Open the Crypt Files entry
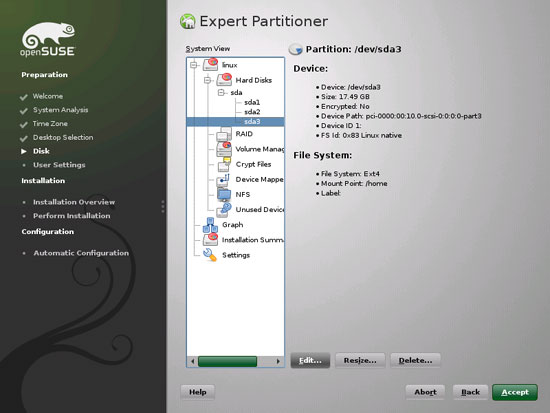Viewport: 550px width, 413px height. pyautogui.click(x=253, y=164)
